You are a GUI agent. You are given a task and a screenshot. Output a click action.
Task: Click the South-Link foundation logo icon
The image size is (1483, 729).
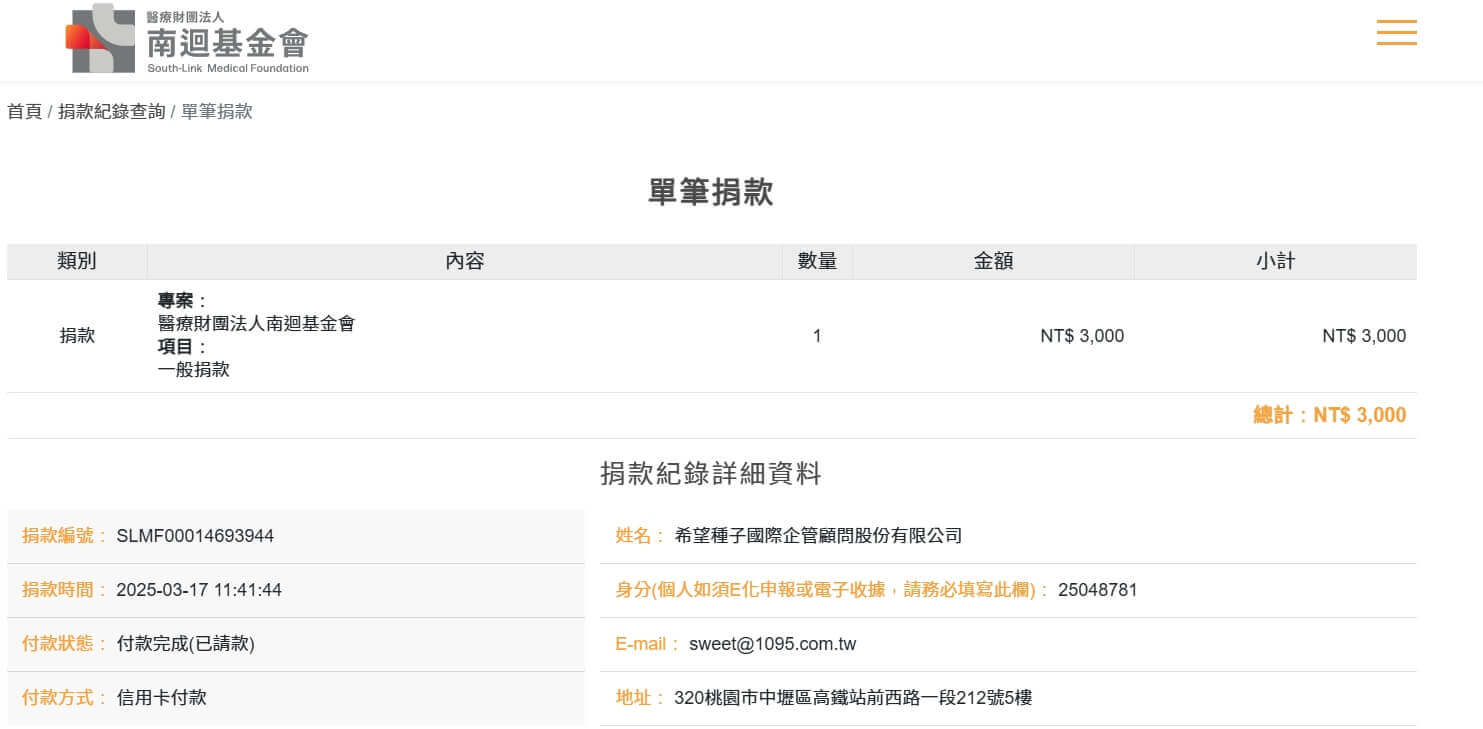tap(100, 38)
